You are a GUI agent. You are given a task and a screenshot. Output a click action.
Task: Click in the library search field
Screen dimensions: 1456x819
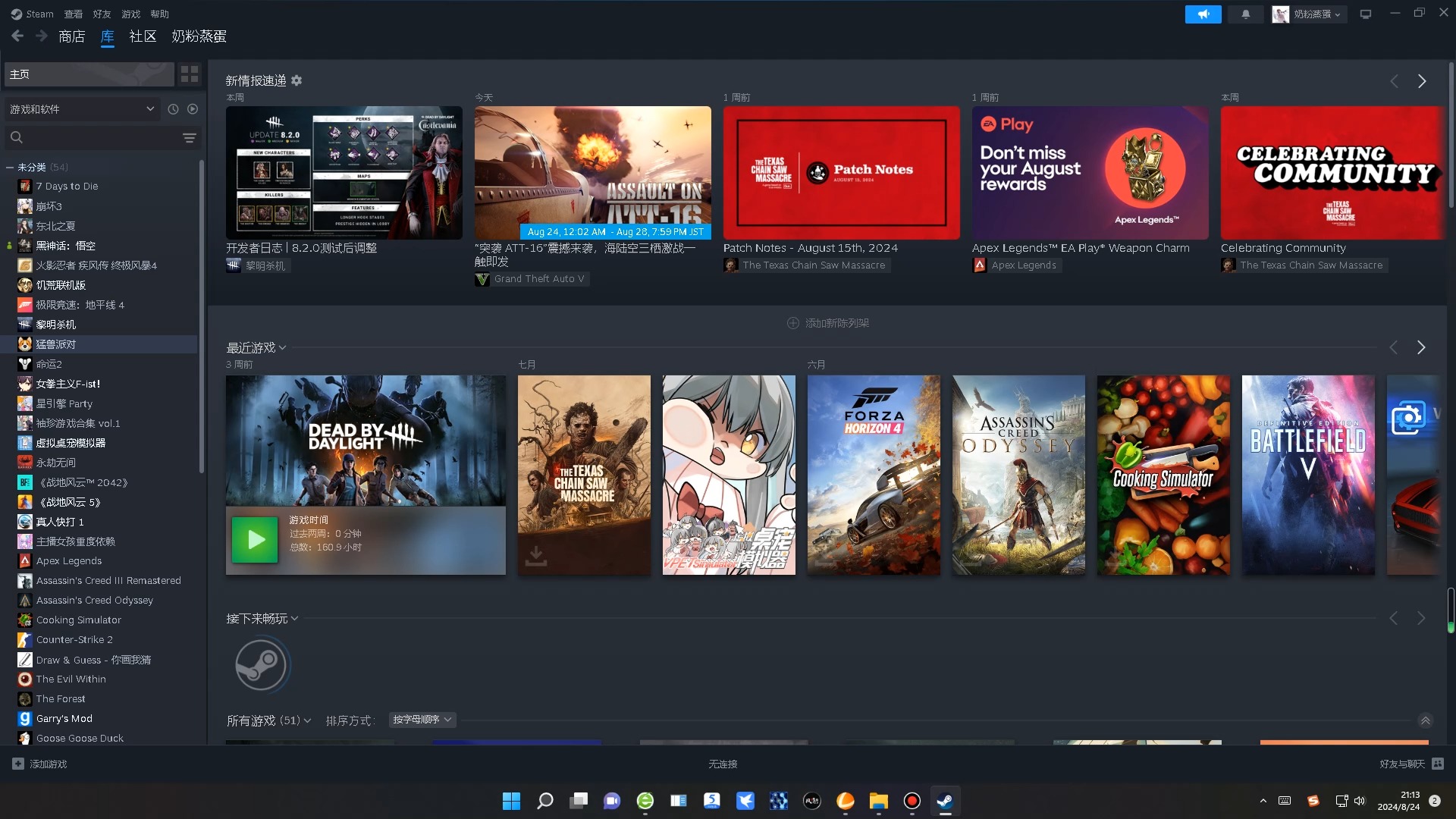pos(102,137)
